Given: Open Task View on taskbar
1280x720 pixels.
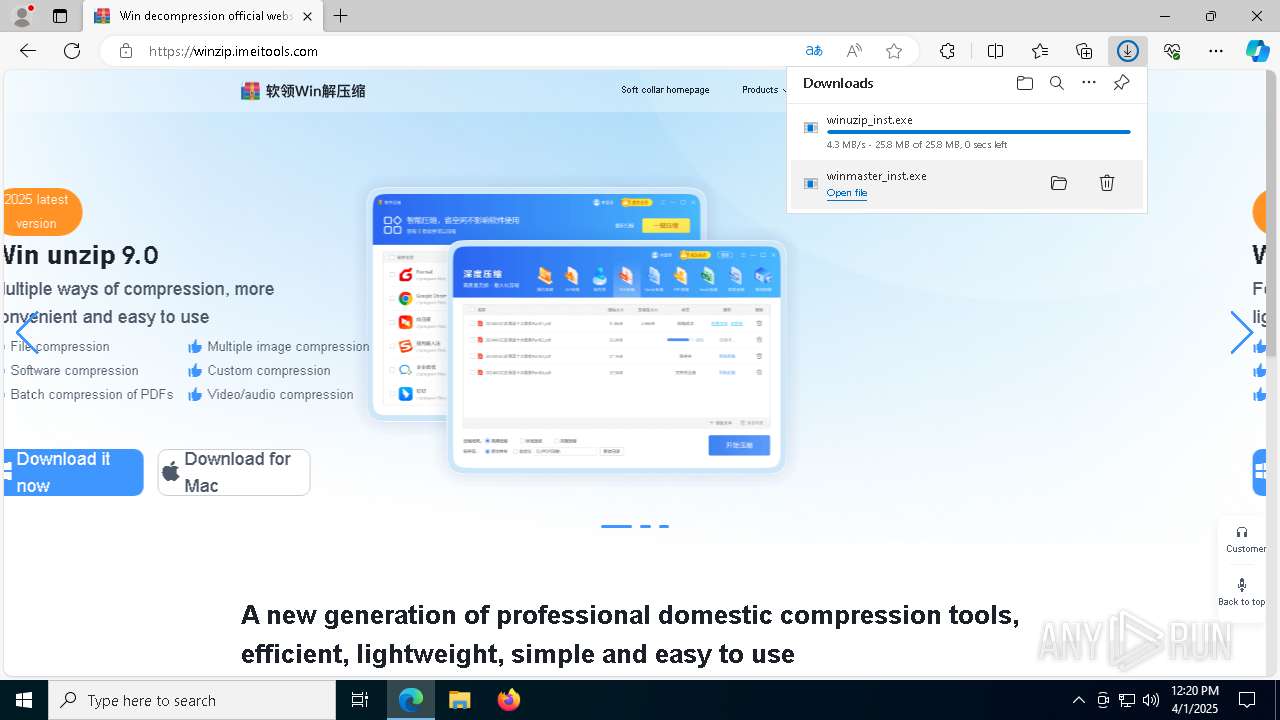Looking at the screenshot, I should point(360,700).
